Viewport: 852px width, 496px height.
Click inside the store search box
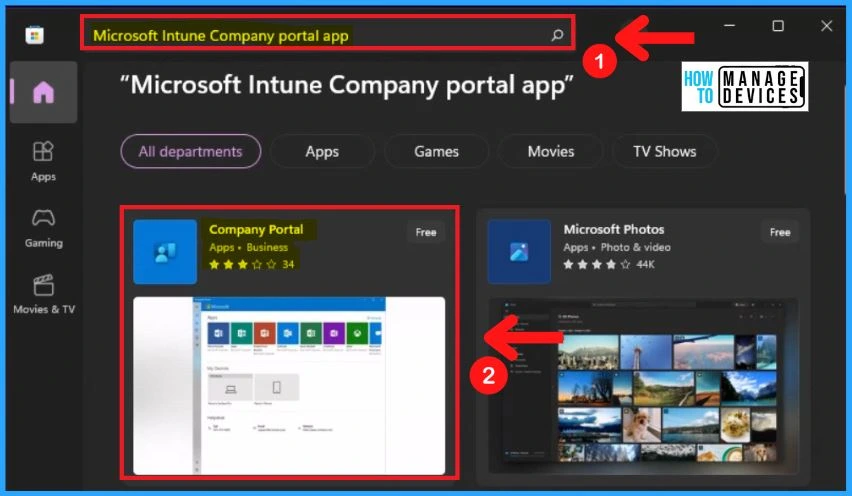pyautogui.click(x=327, y=35)
